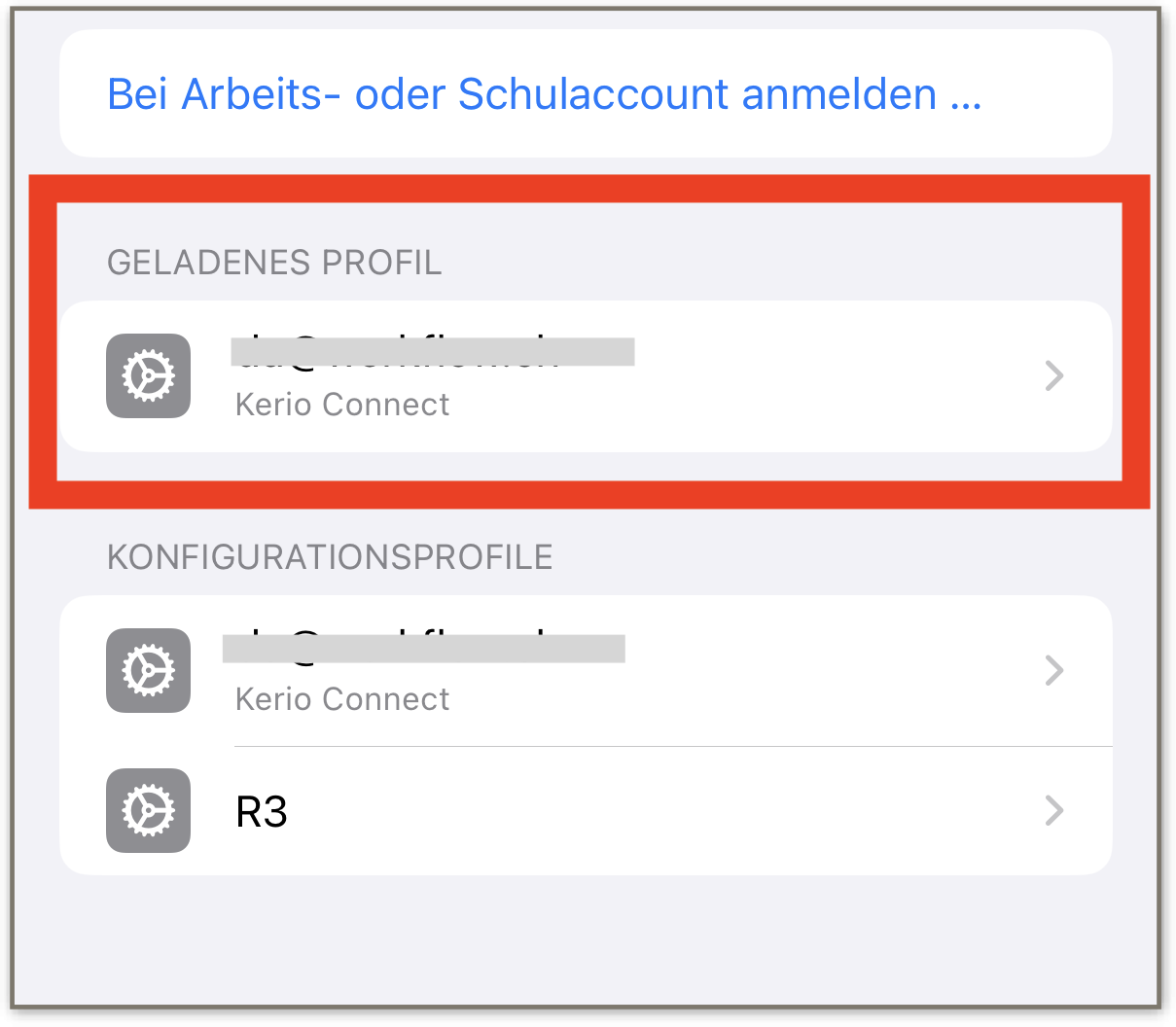
Task: Click the gear icon of the Kerio Connect profile under Konfigurationsprofile
Action: 148,670
